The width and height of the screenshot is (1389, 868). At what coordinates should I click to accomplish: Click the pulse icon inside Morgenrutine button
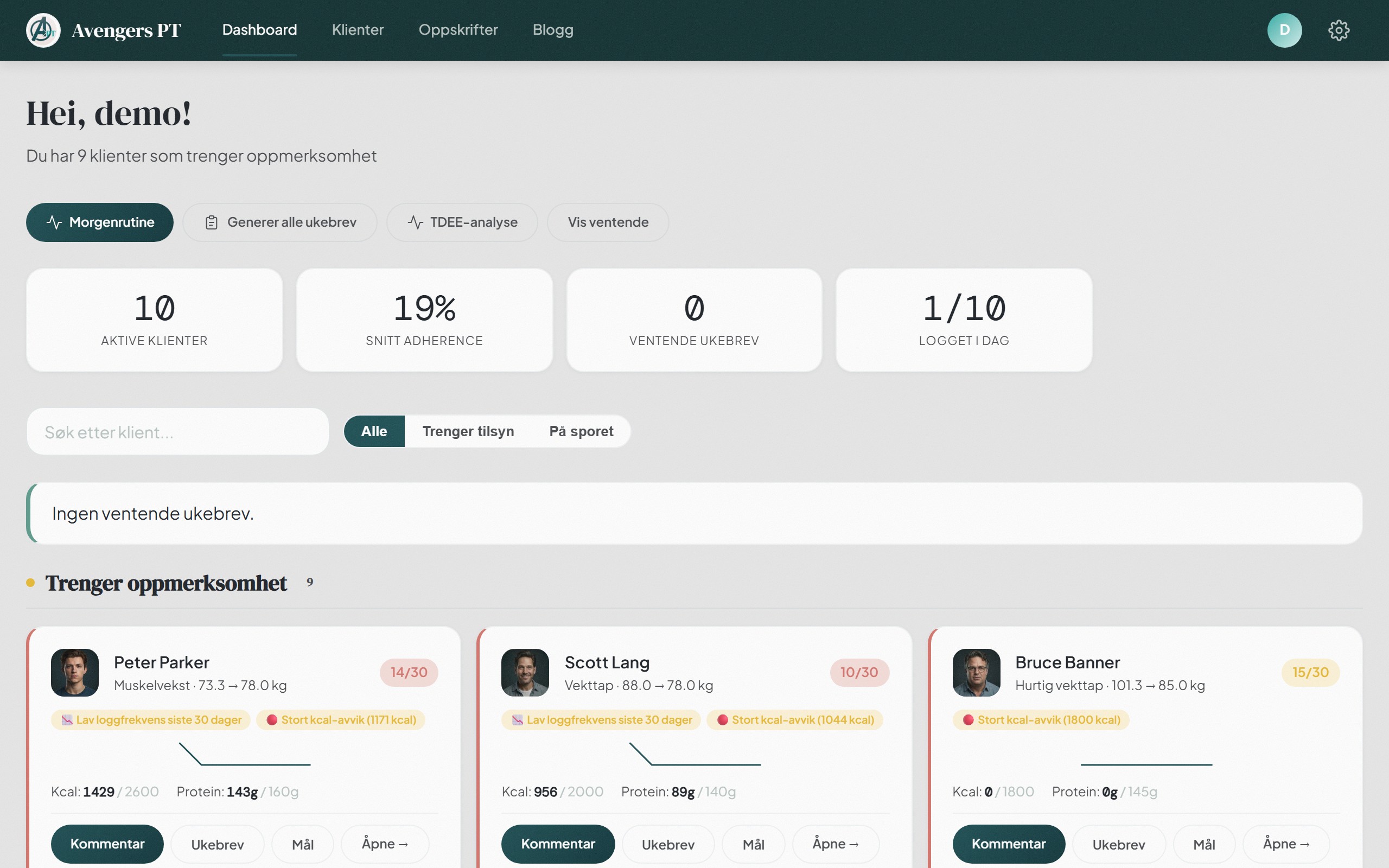[x=54, y=222]
